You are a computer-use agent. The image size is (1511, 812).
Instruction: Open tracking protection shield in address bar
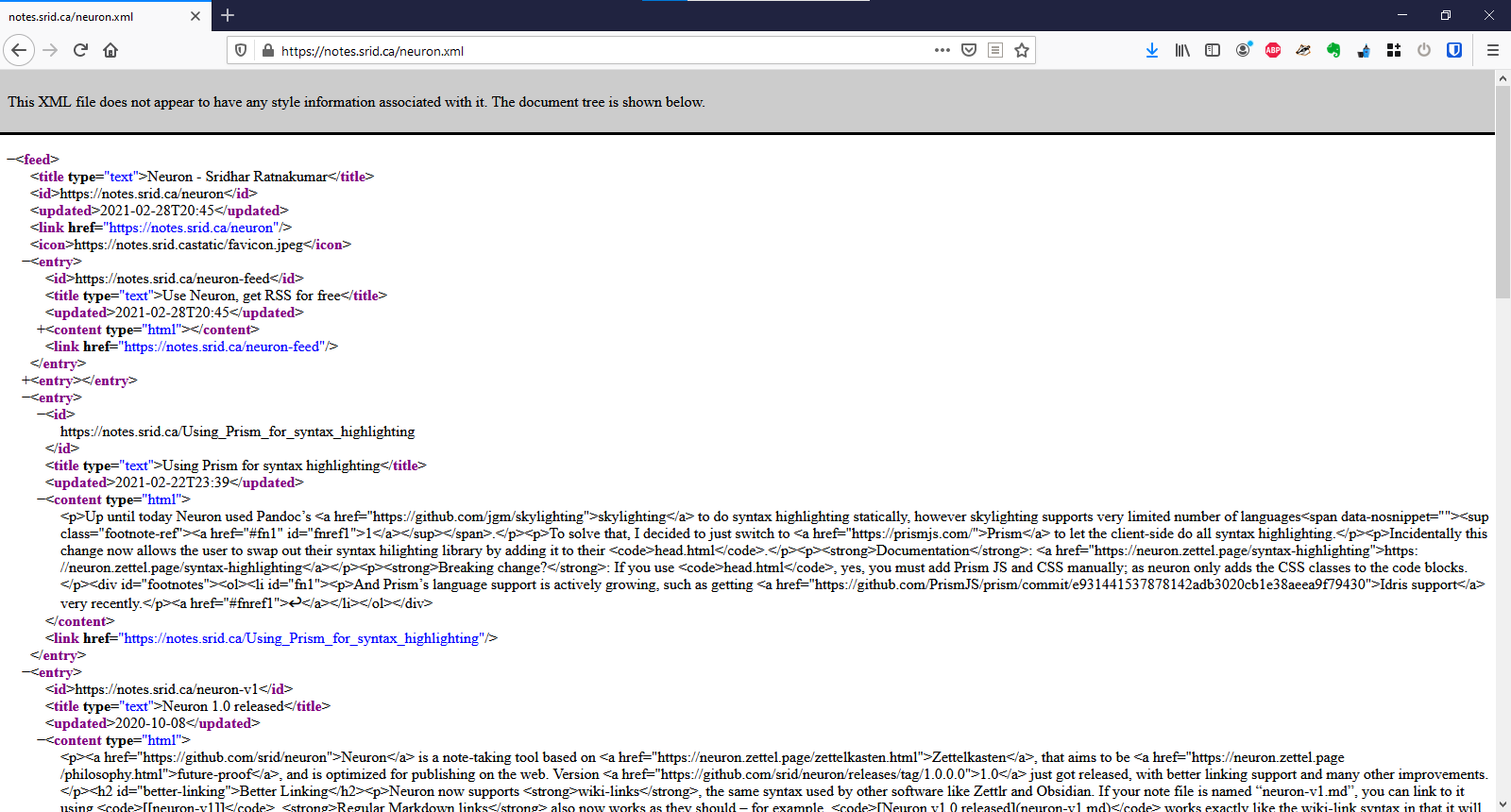241,50
